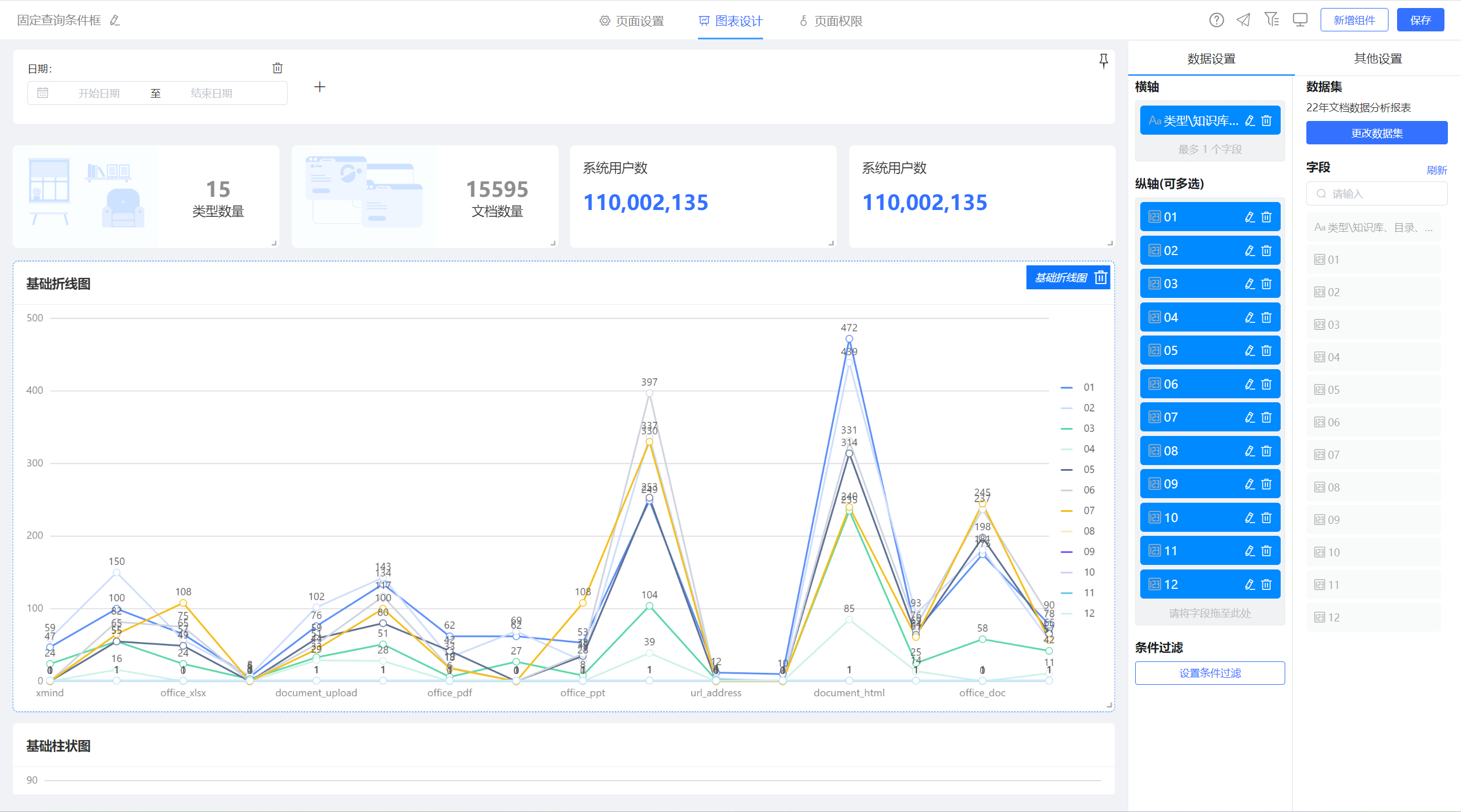Edit the 10 axis field
1461x812 pixels.
tap(1250, 518)
